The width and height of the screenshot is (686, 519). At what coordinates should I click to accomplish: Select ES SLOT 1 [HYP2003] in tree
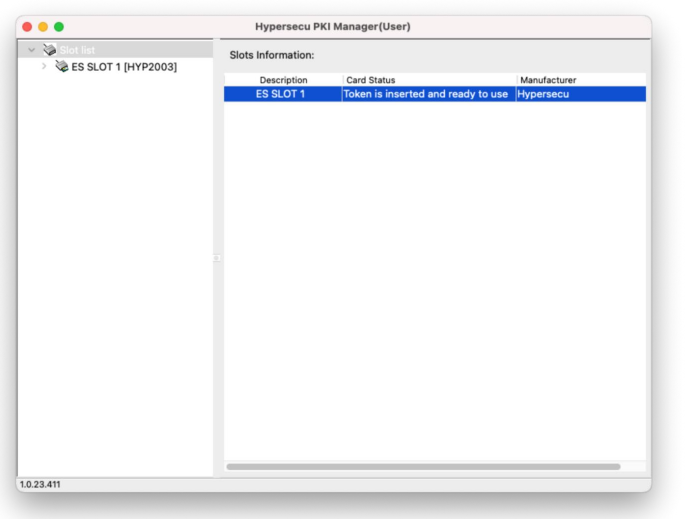(x=124, y=67)
